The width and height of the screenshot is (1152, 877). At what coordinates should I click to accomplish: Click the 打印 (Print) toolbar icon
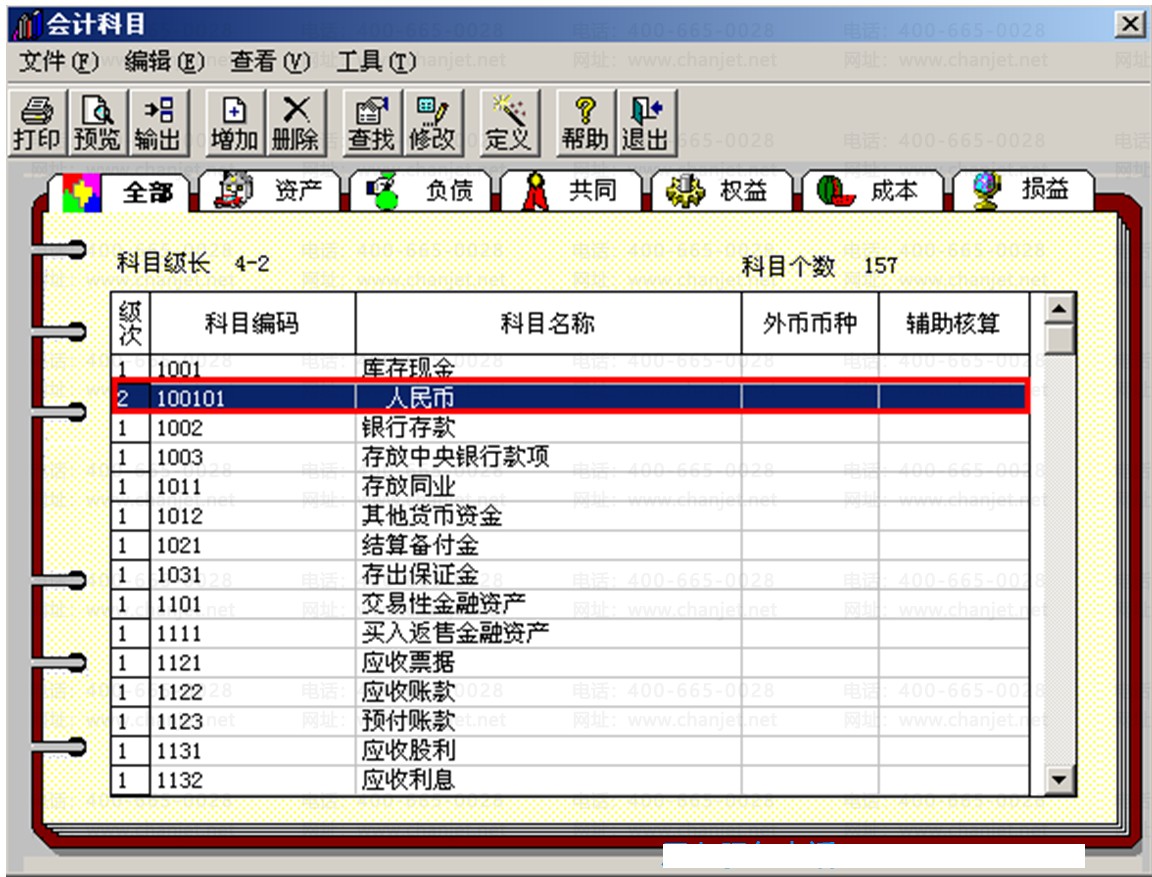tap(37, 124)
